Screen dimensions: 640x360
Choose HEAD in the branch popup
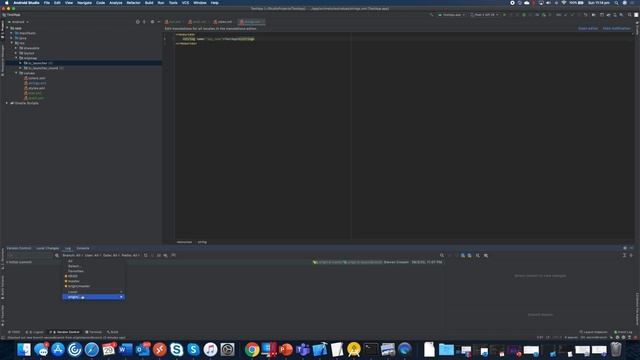click(x=93, y=276)
